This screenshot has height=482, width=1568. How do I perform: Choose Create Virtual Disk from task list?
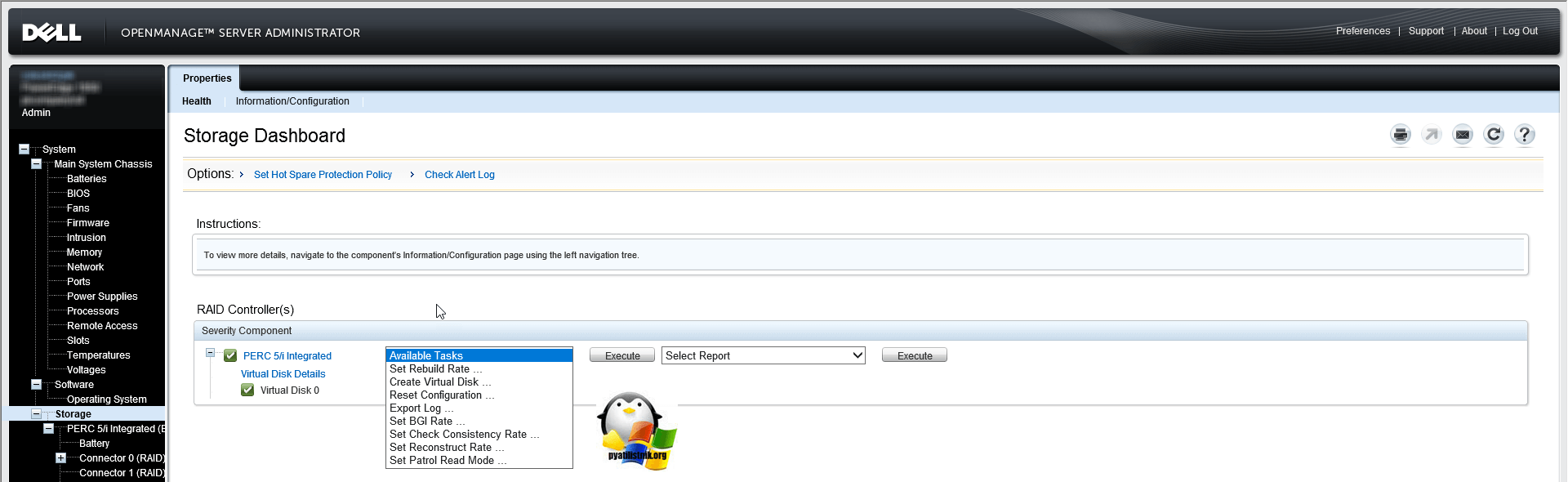439,382
